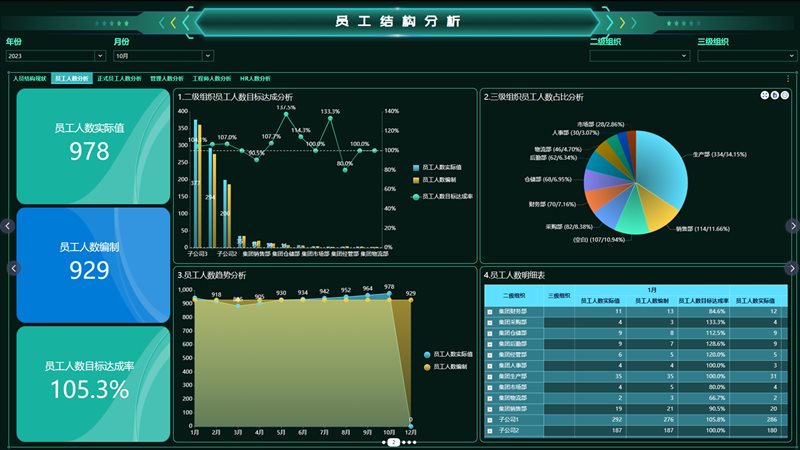Viewport: 800px width, 450px height.
Task: Click the next arrow at the detail table's top-right corner
Action: tap(792, 268)
